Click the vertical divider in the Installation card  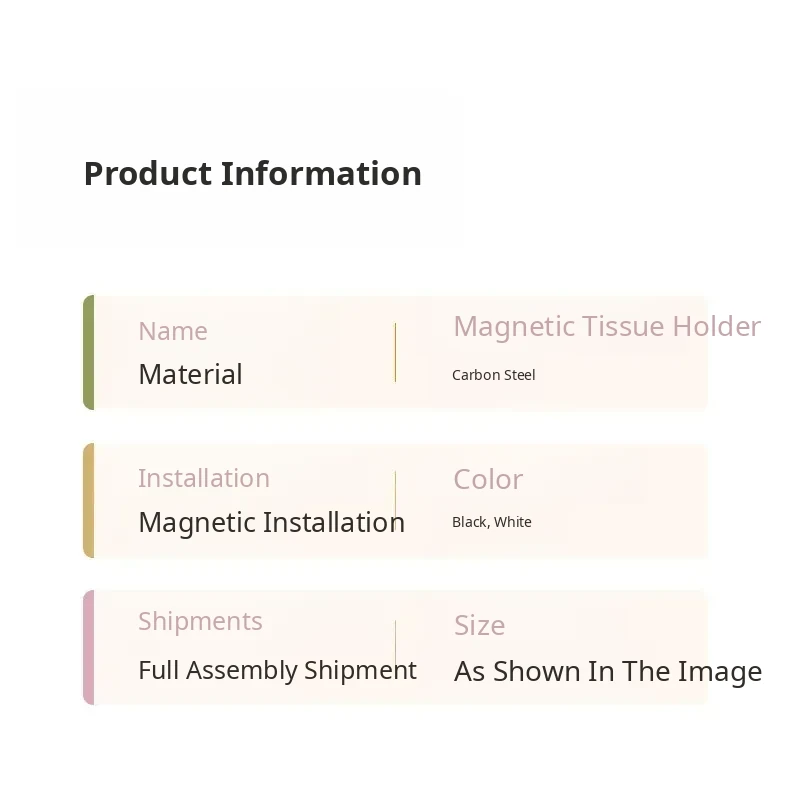(395, 500)
